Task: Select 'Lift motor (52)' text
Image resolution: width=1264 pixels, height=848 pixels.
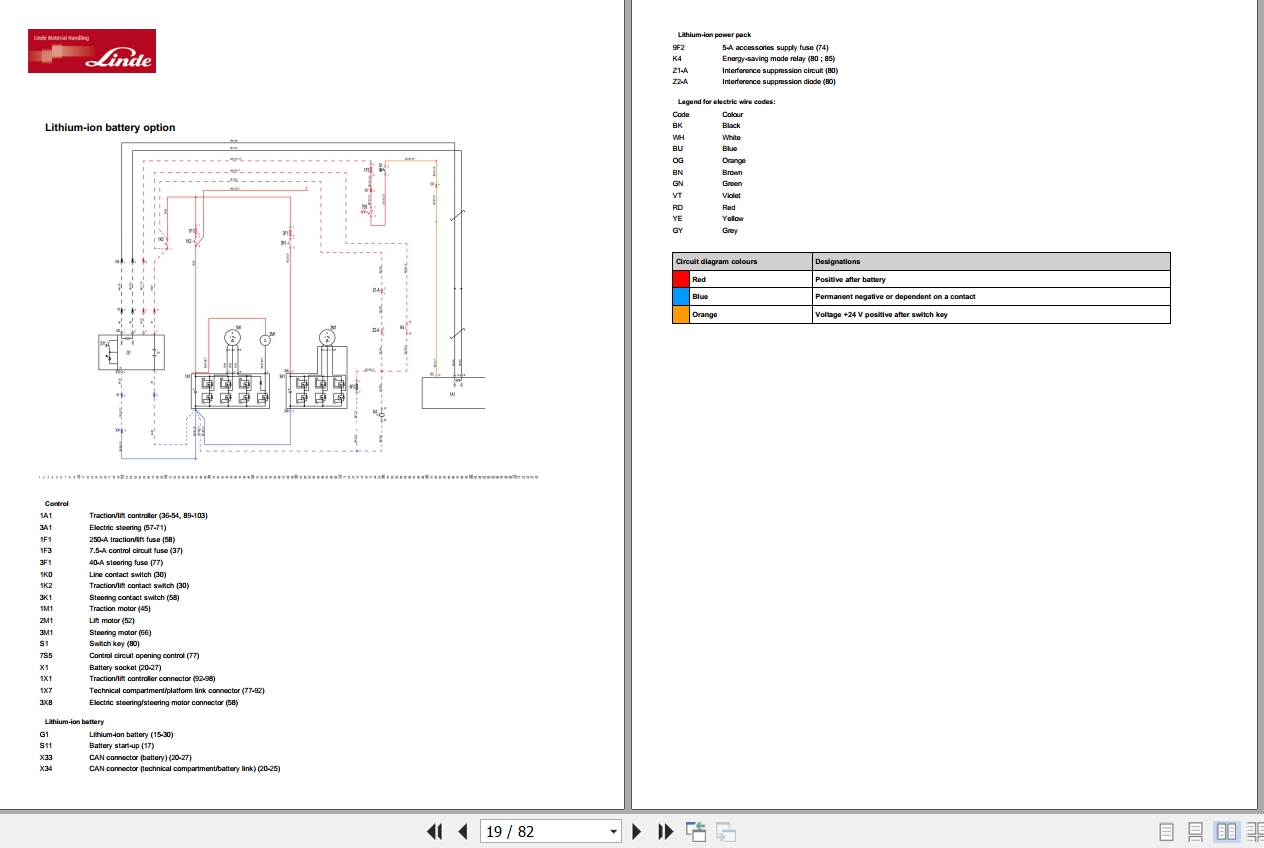Action: point(112,621)
